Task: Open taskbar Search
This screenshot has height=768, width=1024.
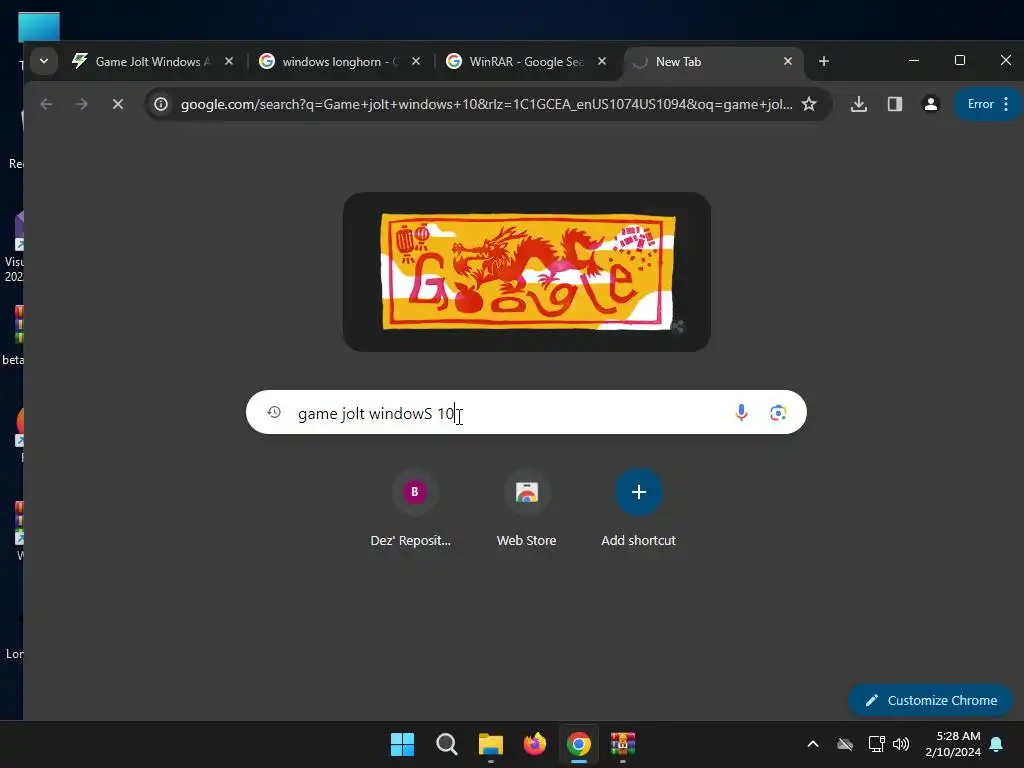Action: pyautogui.click(x=447, y=744)
